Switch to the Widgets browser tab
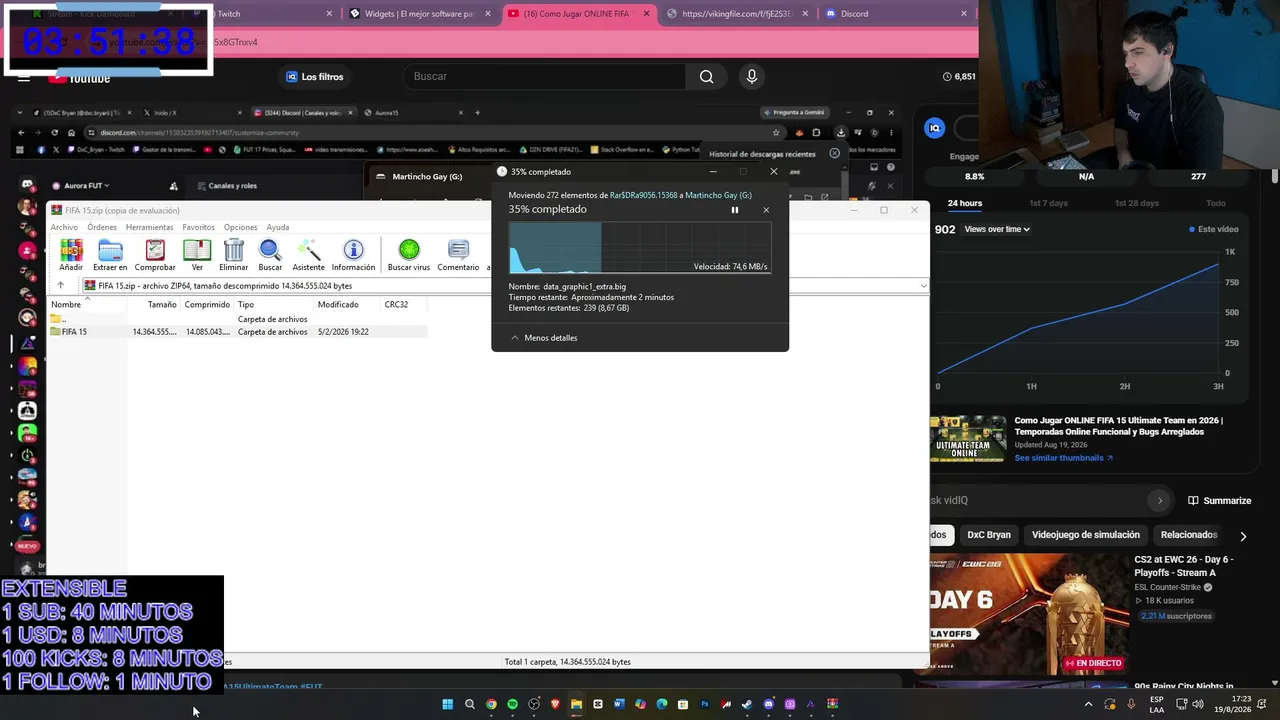The image size is (1280, 720). coord(421,14)
